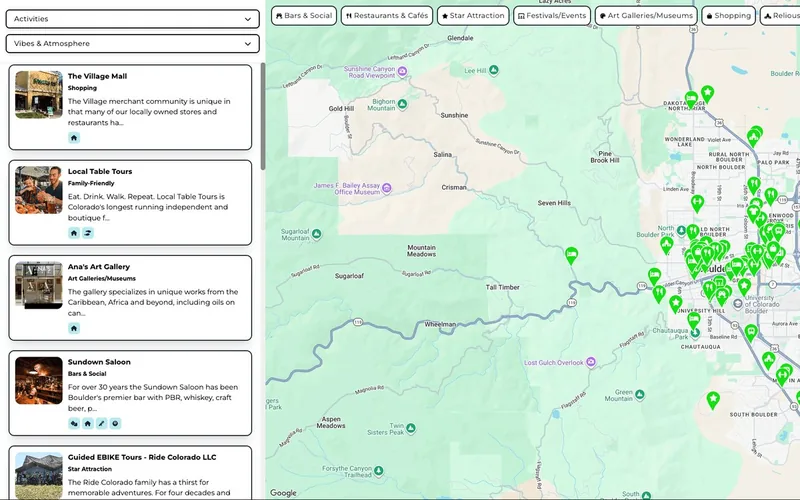The height and width of the screenshot is (500, 800).
Task: Click the Guided EBIKE Tours photo thumbnail
Action: pos(39,476)
